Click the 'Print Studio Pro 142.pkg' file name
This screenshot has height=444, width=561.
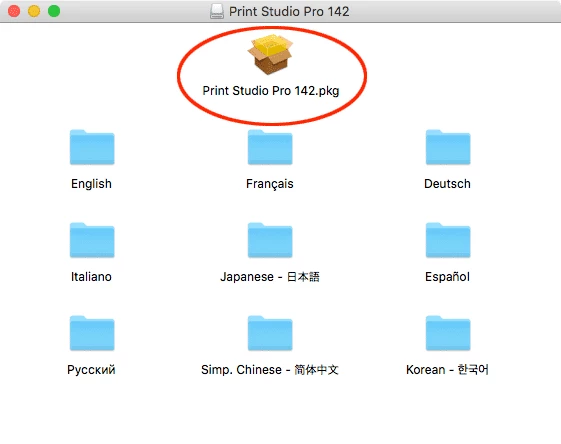pos(270,91)
